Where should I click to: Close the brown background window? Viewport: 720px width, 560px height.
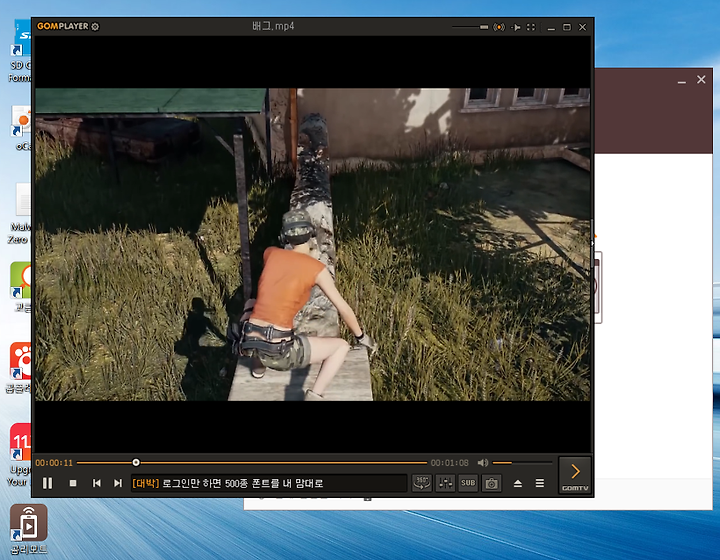click(x=701, y=79)
